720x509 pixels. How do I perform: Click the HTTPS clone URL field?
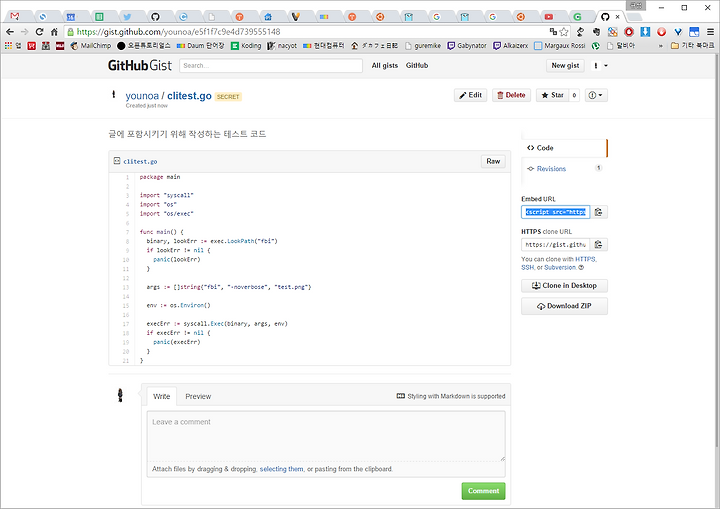pyautogui.click(x=556, y=244)
